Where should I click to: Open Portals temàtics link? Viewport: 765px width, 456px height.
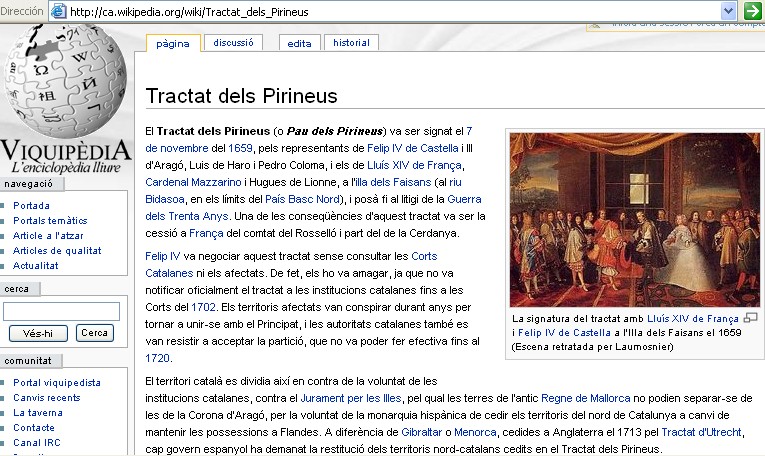(50, 220)
